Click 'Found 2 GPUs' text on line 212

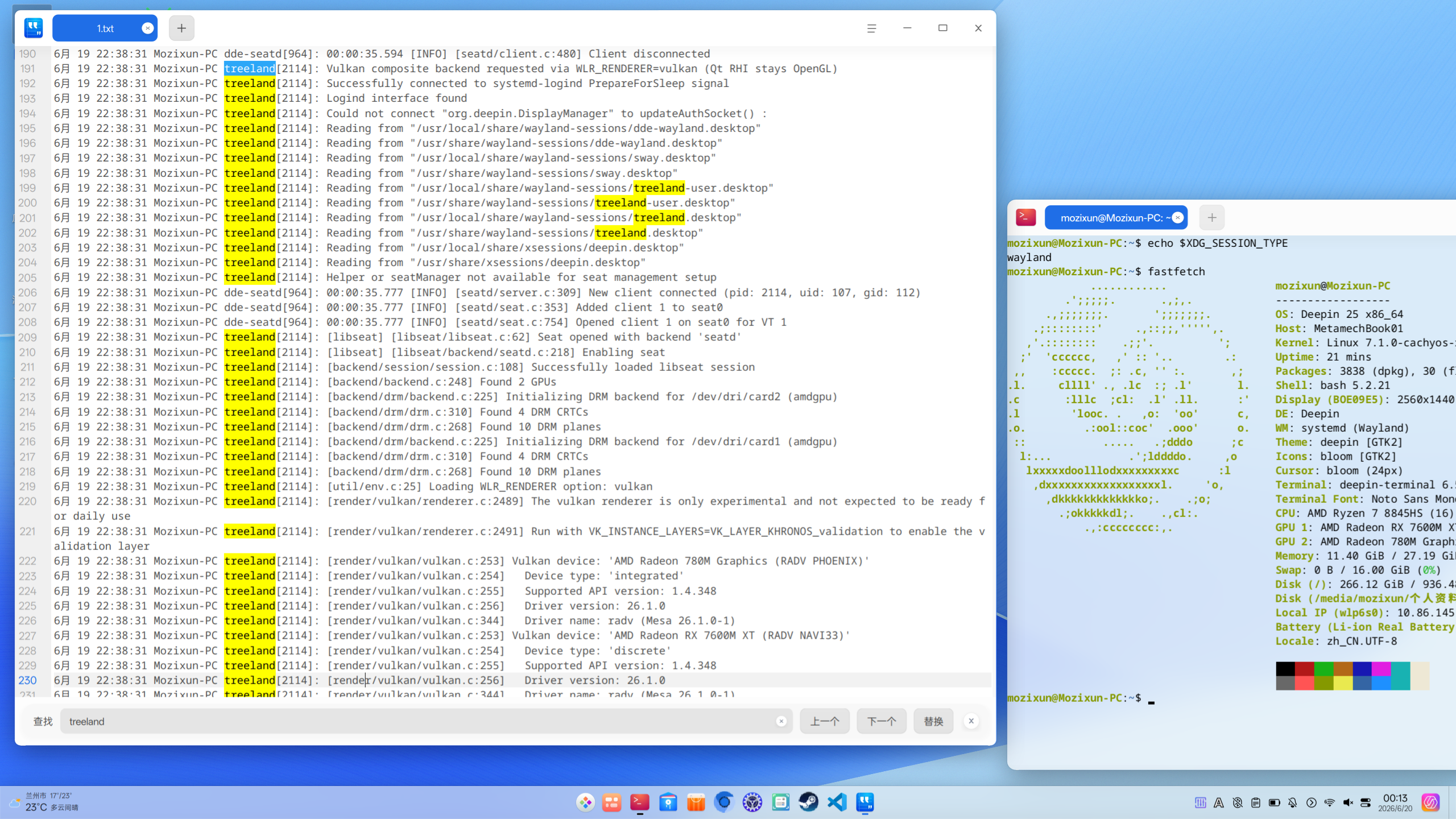[518, 382]
